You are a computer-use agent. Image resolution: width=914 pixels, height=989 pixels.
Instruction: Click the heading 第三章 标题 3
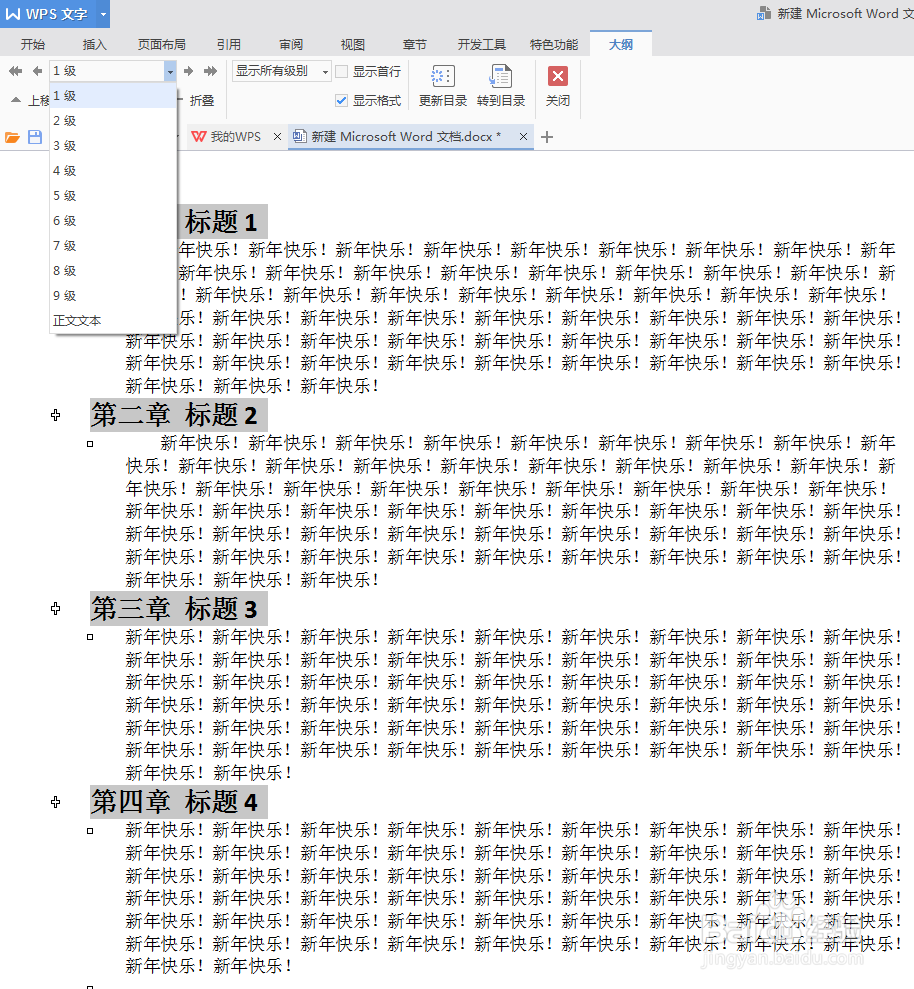[179, 609]
